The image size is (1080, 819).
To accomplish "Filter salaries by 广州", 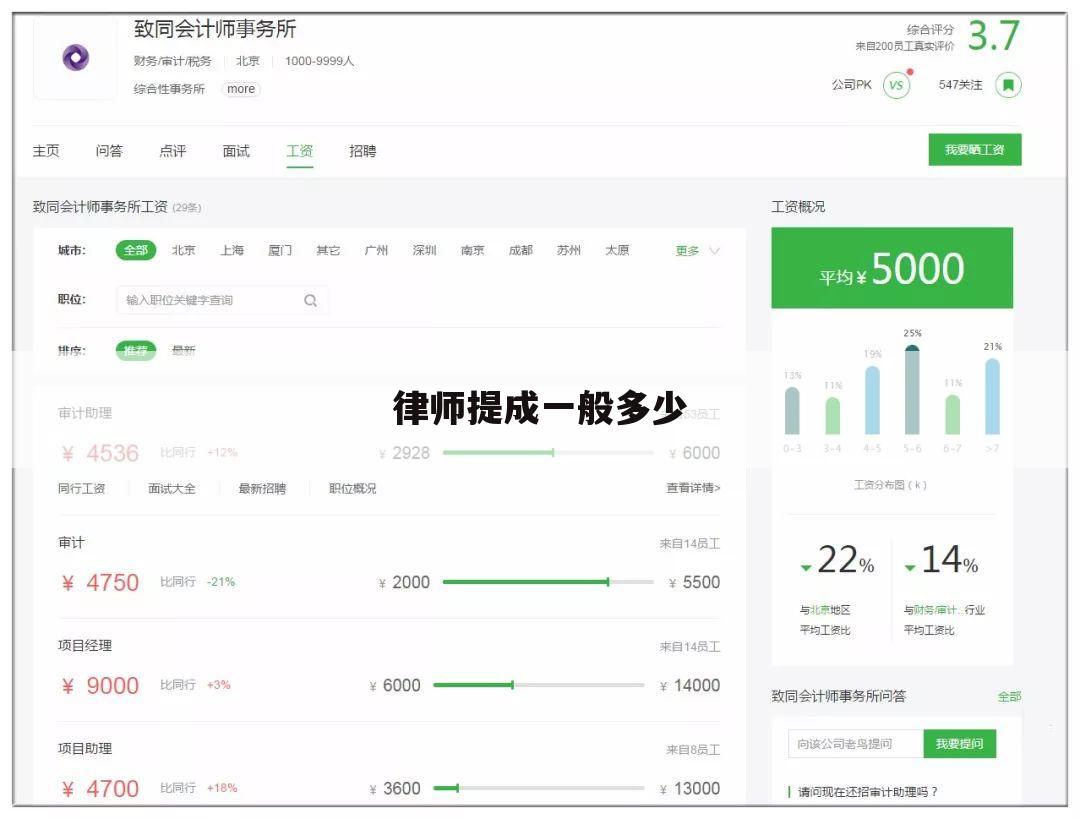I will coord(376,250).
